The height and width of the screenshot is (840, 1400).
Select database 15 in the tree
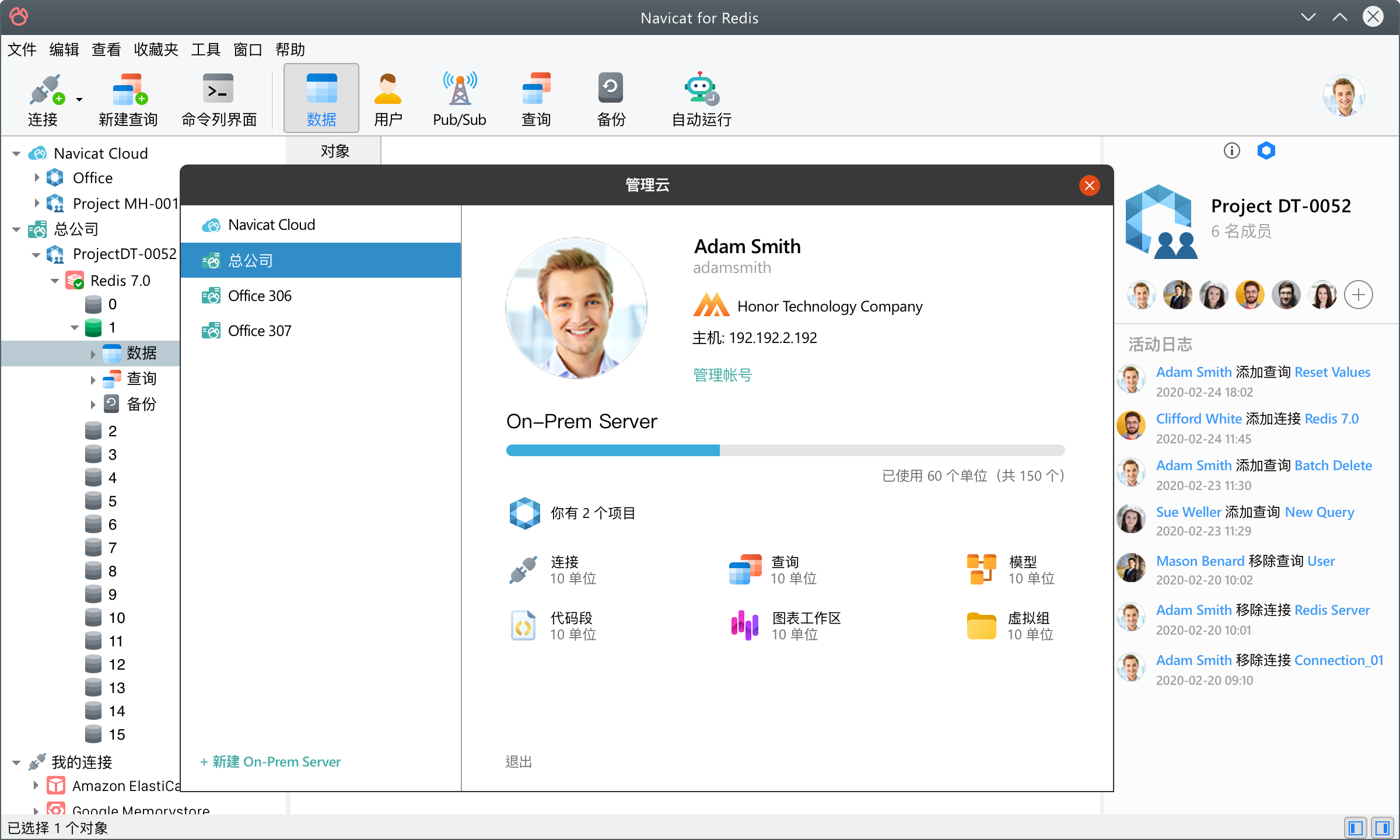click(x=105, y=734)
